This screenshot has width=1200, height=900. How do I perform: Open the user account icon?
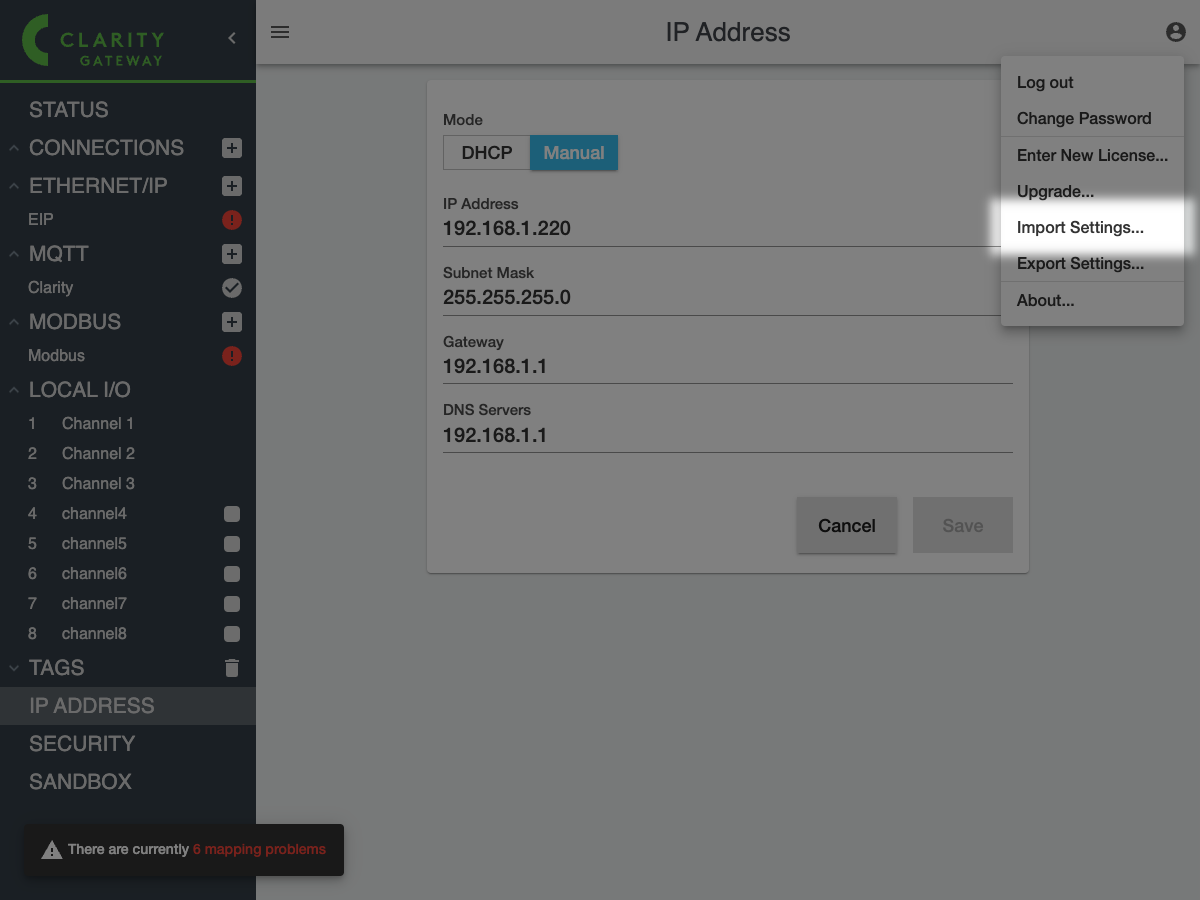[x=1175, y=32]
